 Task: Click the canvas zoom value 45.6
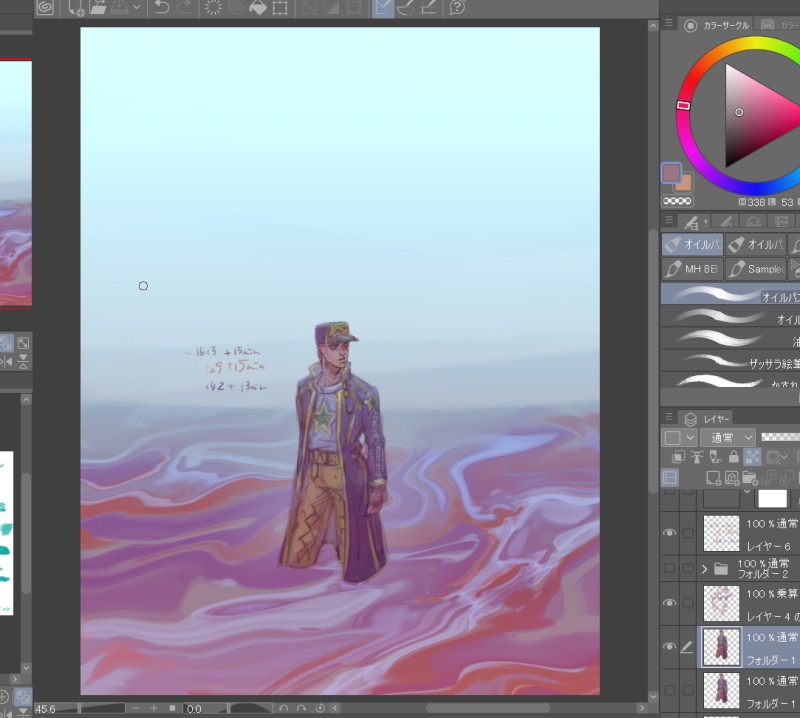pyautogui.click(x=46, y=709)
